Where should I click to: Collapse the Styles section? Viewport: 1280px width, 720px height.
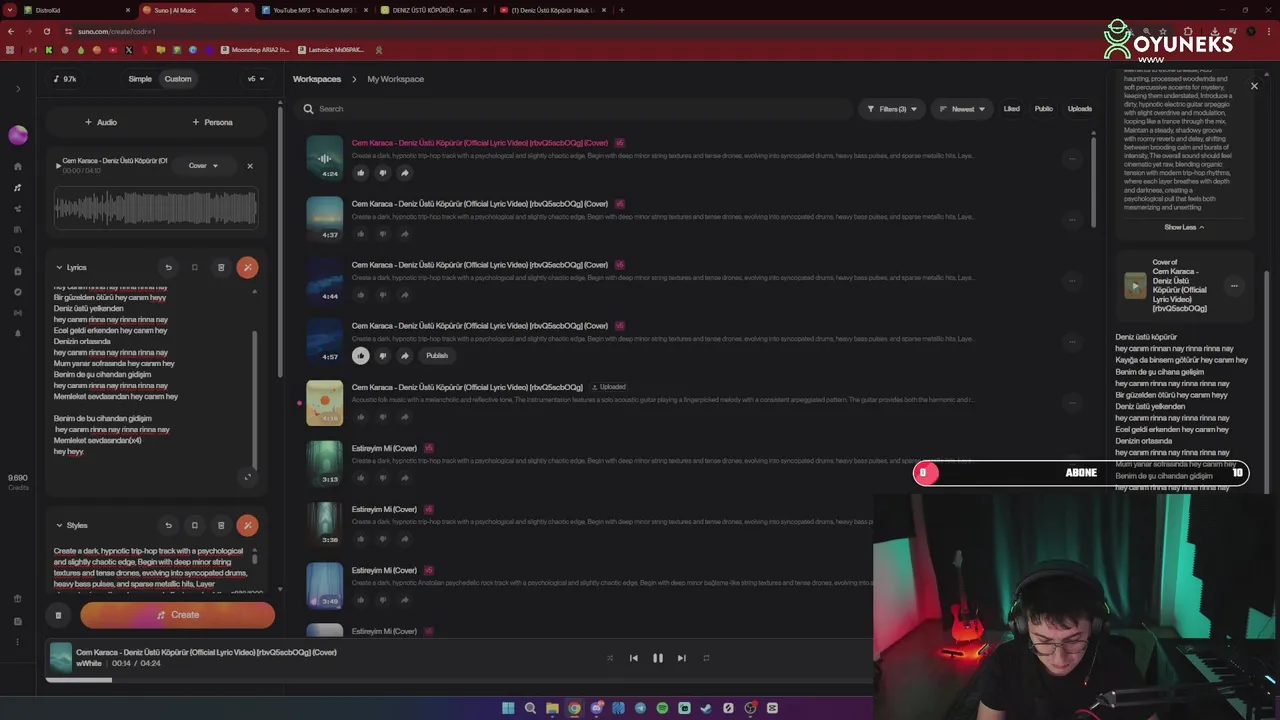[x=59, y=525]
